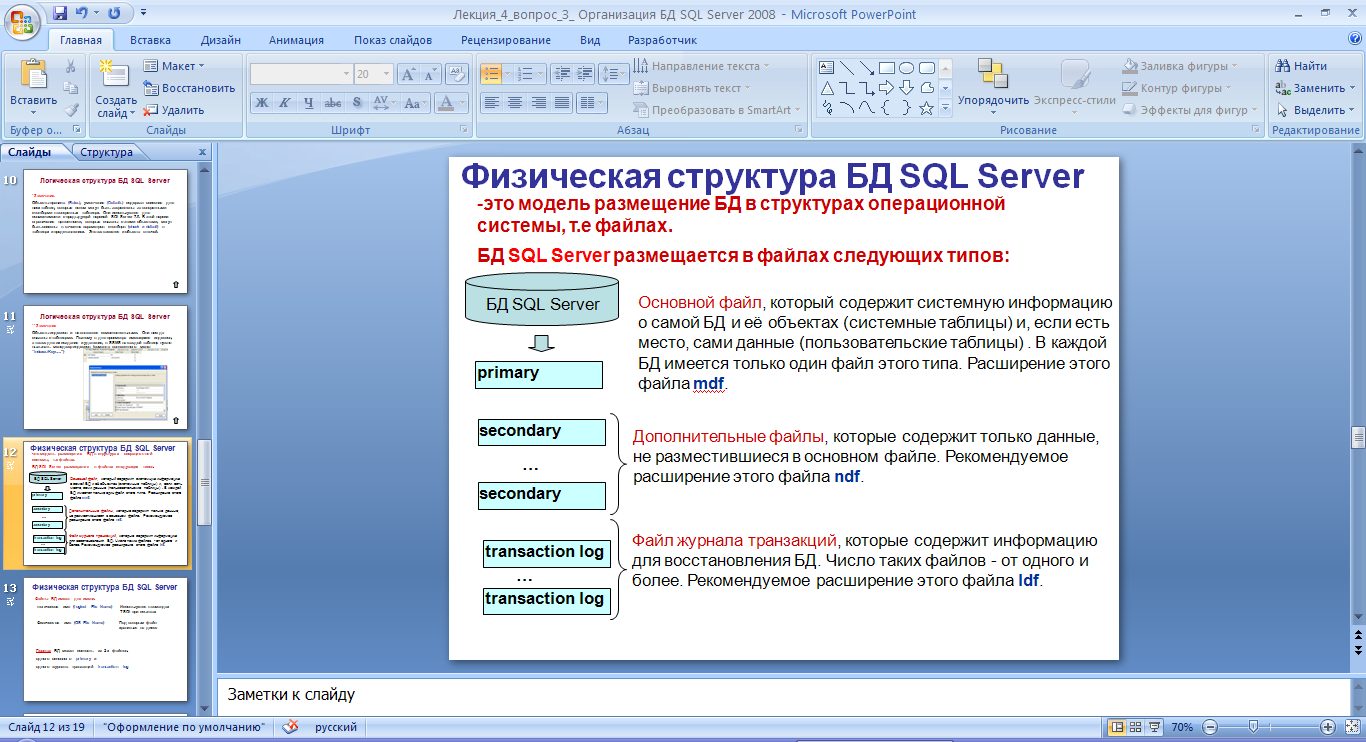1366x742 pixels.
Task: Toggle text shadow (S) formatting
Action: 357,102
